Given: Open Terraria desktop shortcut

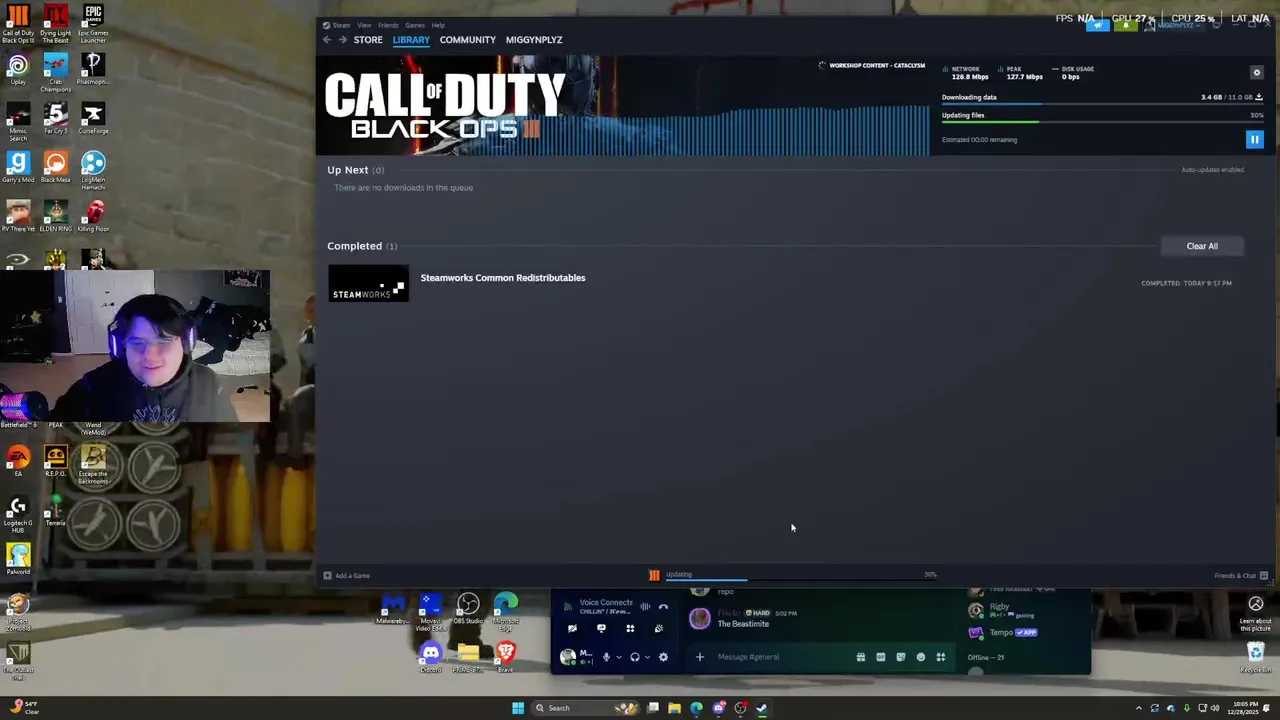Looking at the screenshot, I should pyautogui.click(x=56, y=510).
